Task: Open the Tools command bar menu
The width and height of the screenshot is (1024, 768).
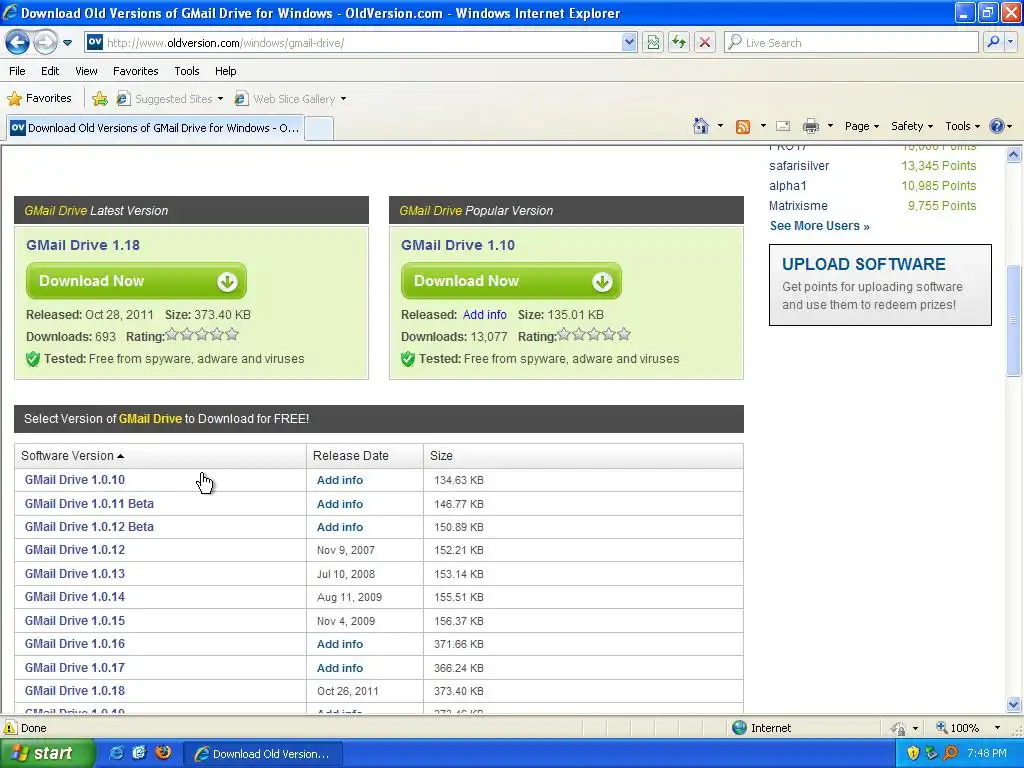Action: [962, 126]
